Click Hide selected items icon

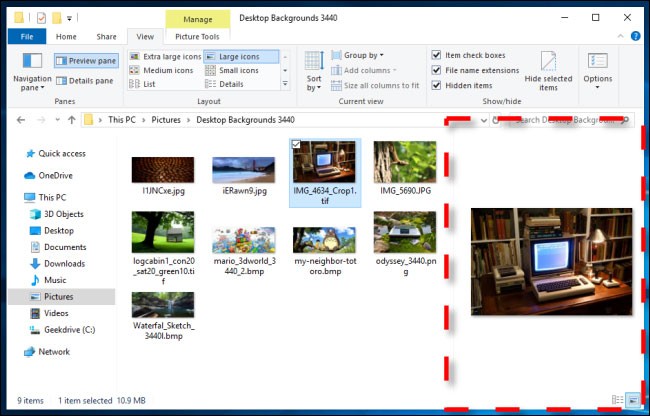coord(548,70)
